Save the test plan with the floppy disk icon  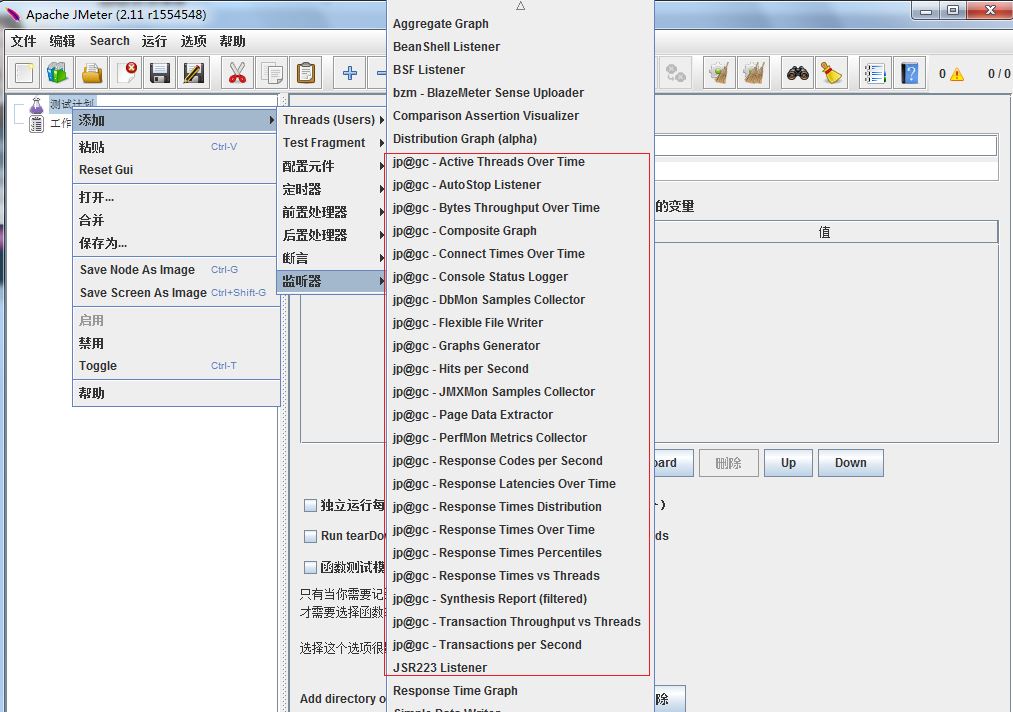(x=160, y=73)
